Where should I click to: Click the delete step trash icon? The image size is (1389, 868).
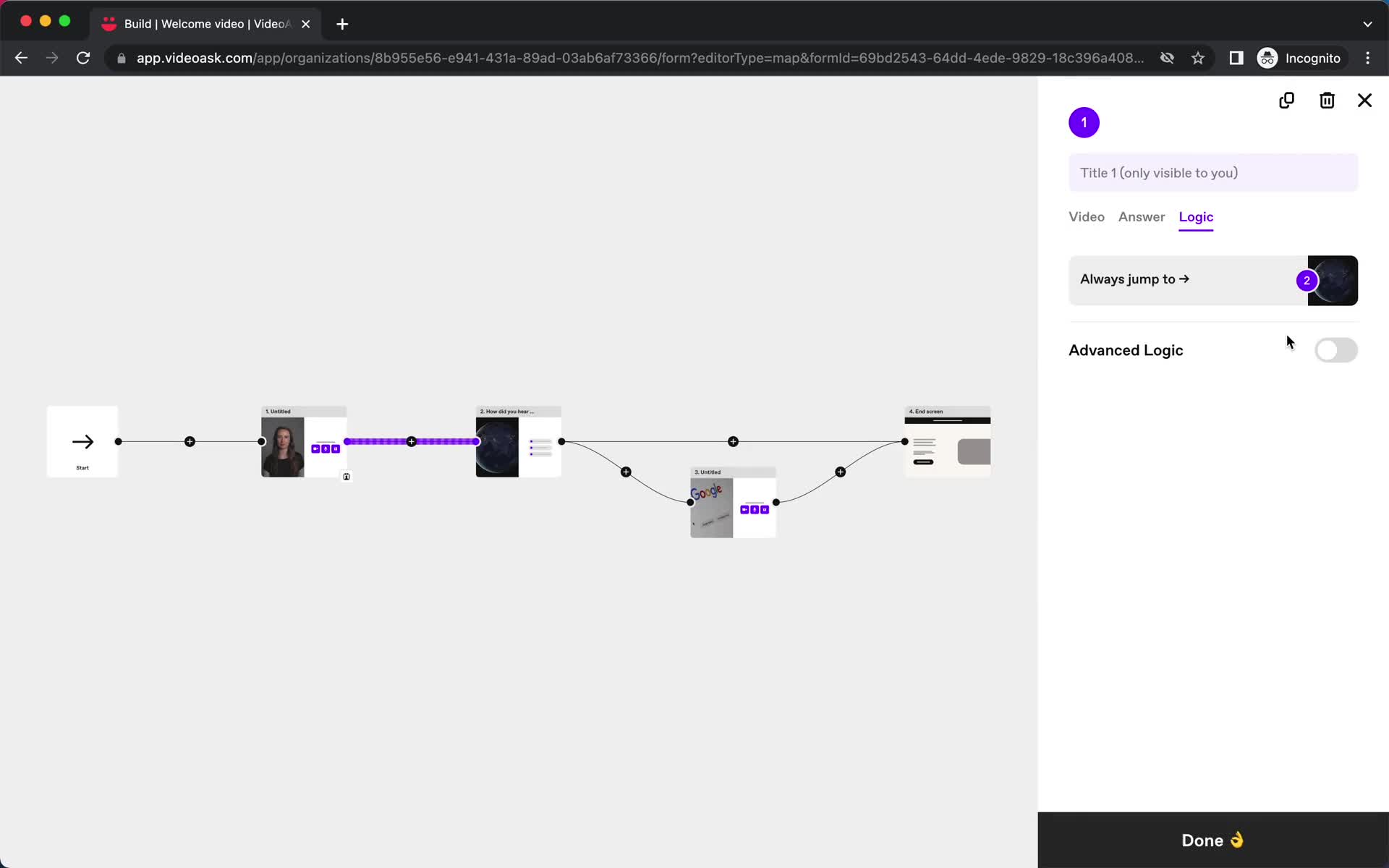(x=1327, y=100)
